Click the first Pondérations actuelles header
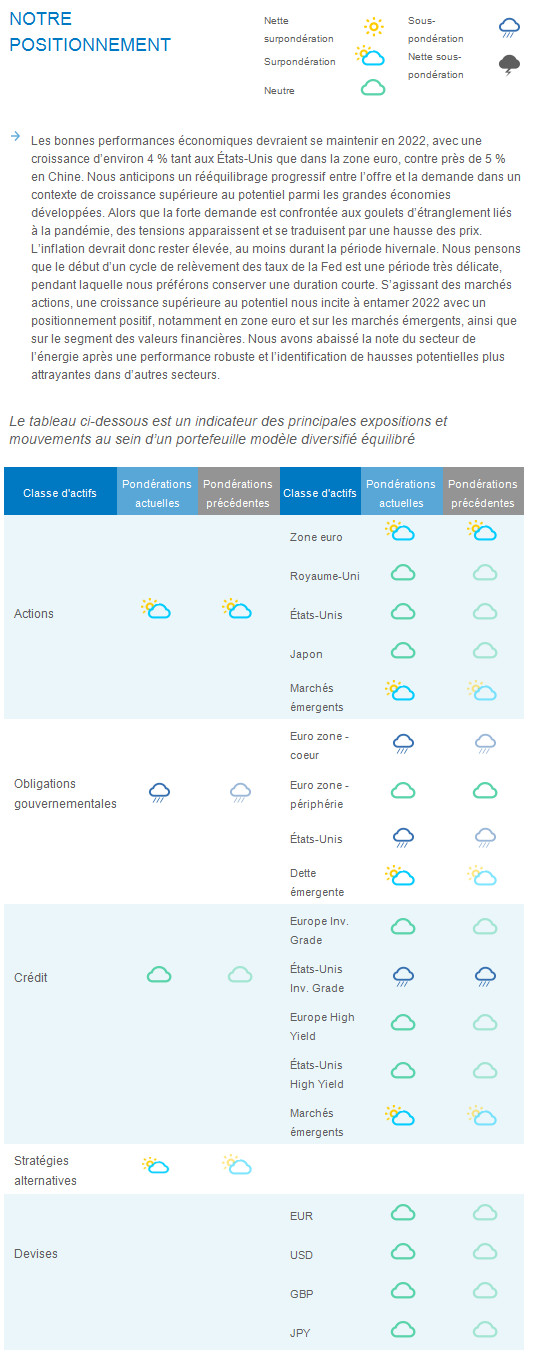Viewport: 542px width, 1359px height. [157, 493]
